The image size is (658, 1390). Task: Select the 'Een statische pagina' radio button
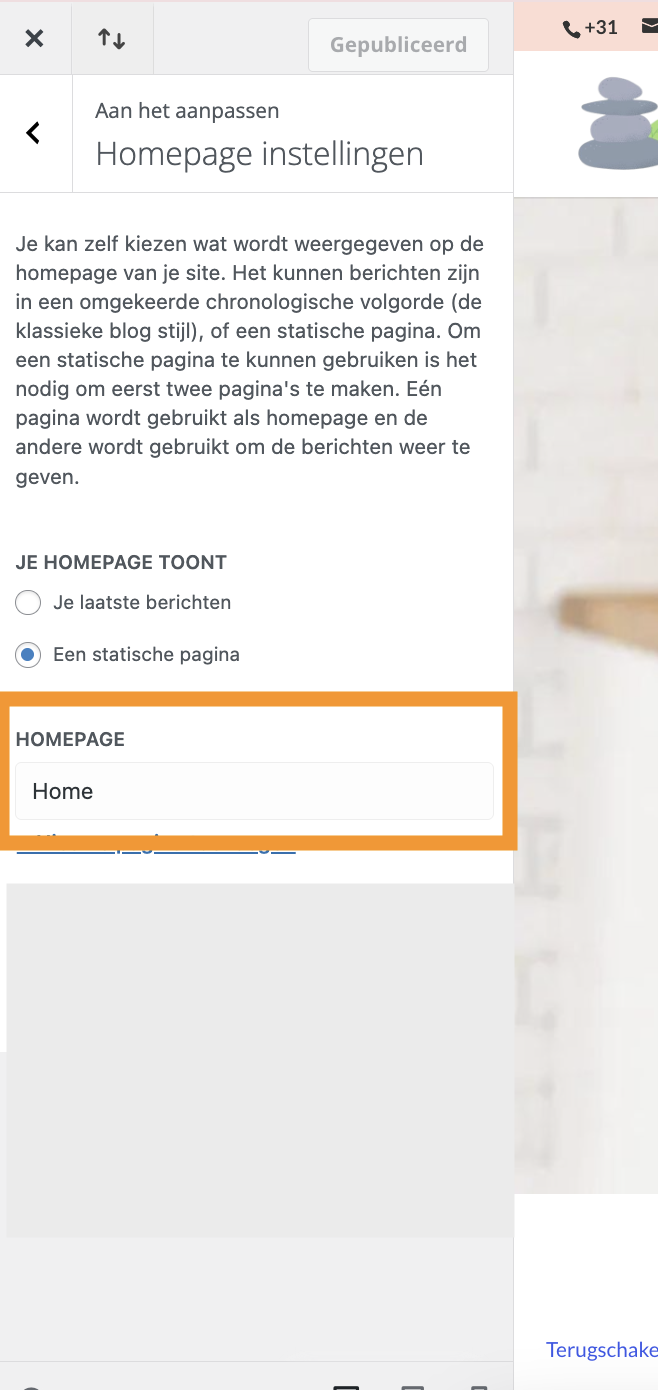pyautogui.click(x=28, y=655)
